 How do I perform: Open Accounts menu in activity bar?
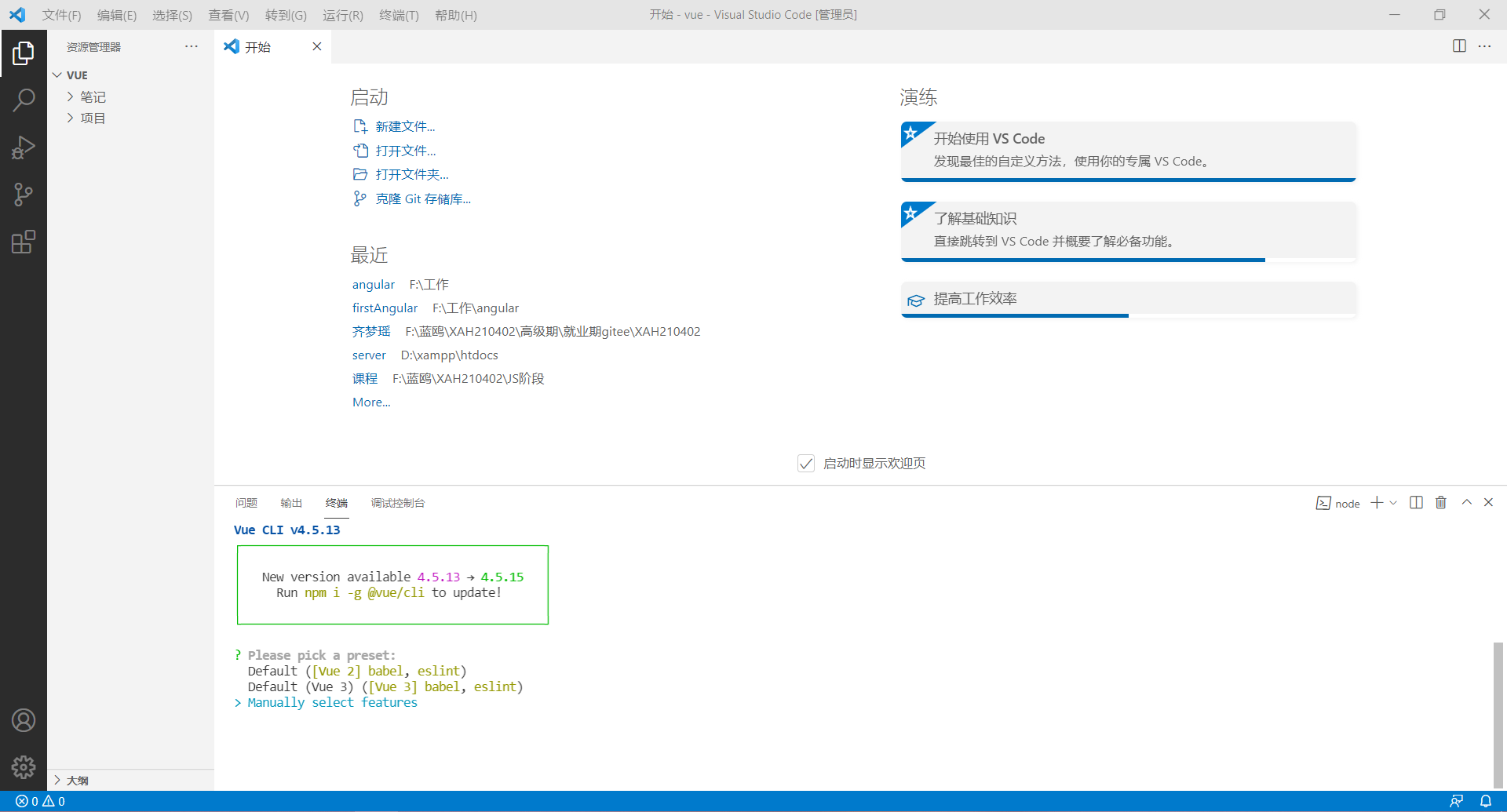click(24, 720)
